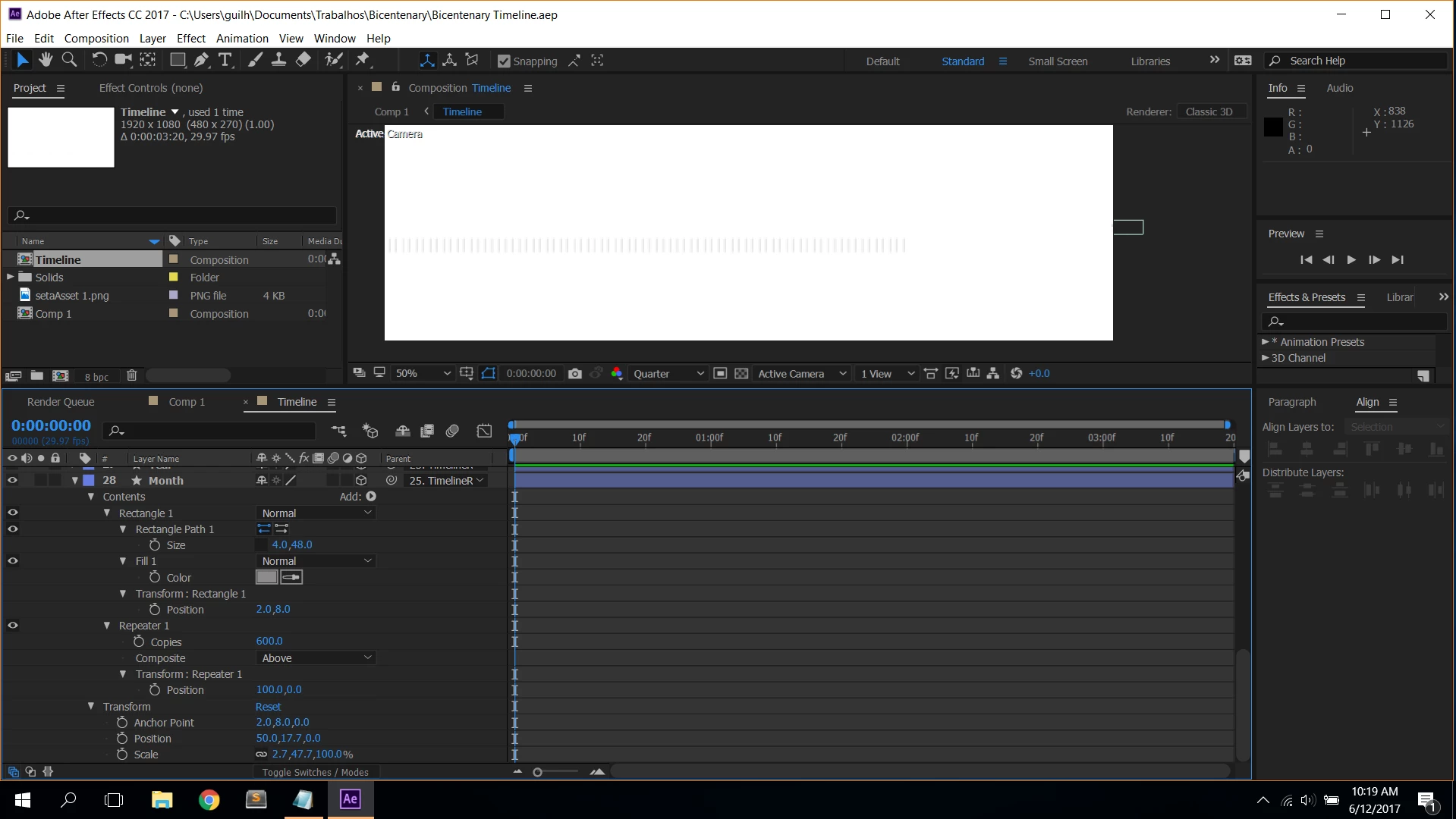Open the resolution Quarter dropdown
The height and width of the screenshot is (819, 1456).
668,373
